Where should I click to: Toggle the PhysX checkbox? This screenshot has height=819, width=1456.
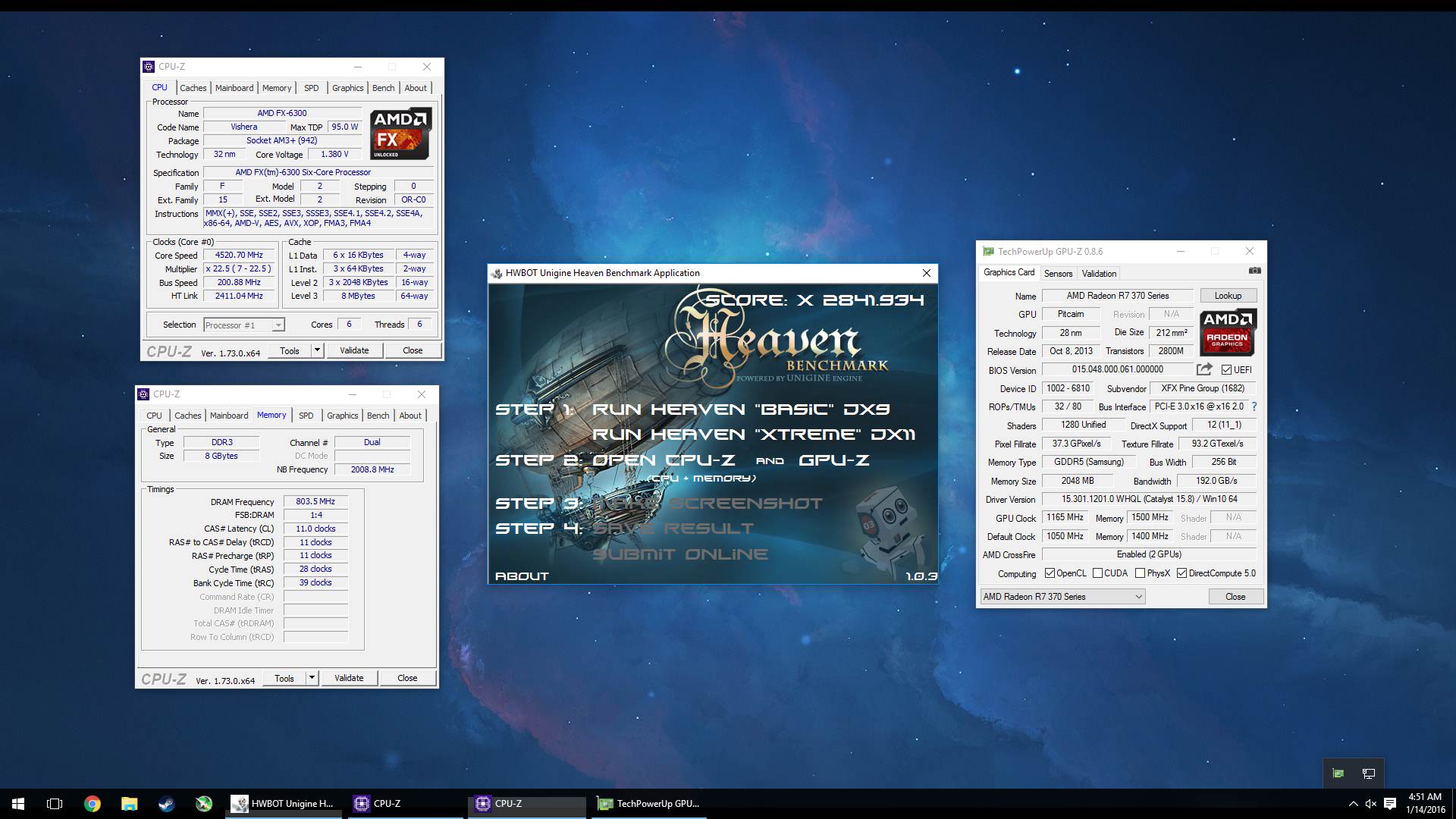click(1140, 573)
